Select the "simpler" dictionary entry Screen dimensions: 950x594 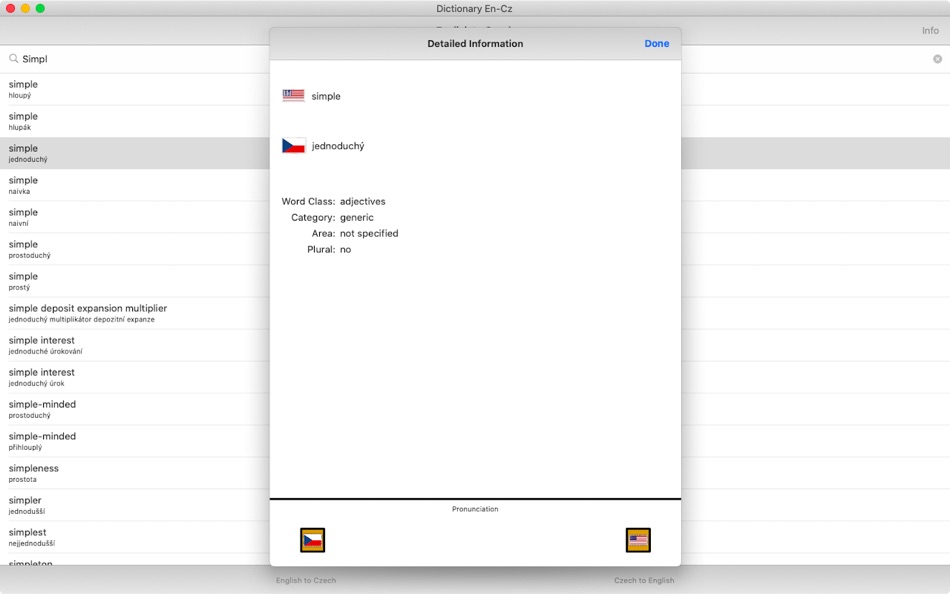(x=130, y=505)
